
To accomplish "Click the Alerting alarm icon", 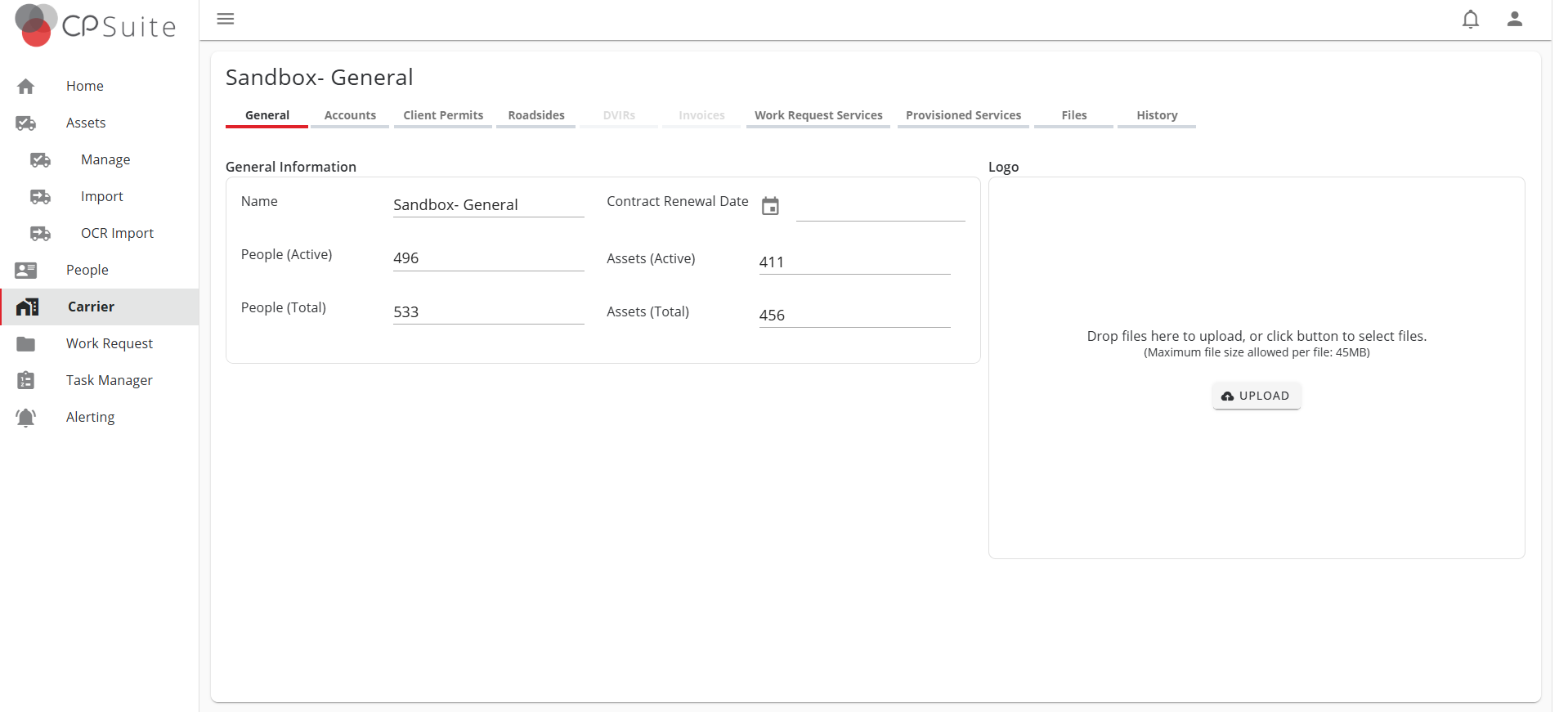I will click(x=26, y=417).
